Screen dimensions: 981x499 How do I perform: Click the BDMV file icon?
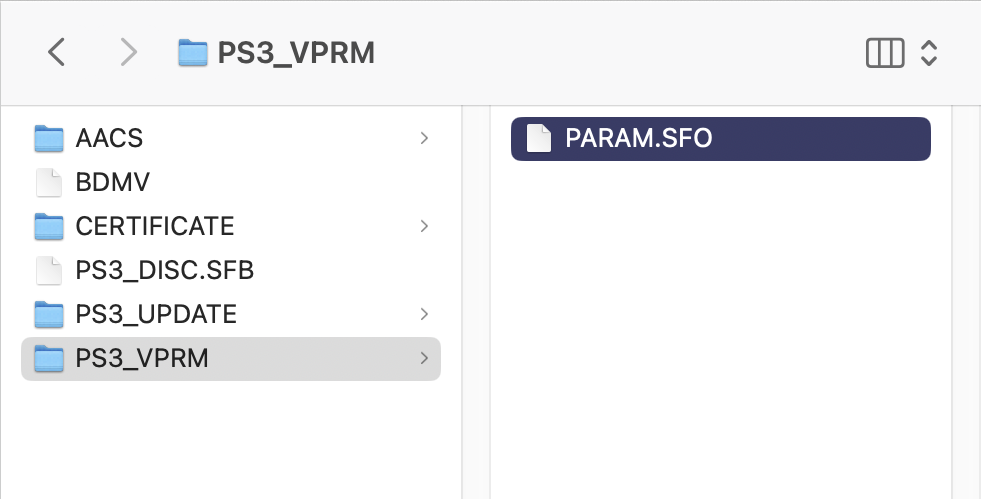(x=49, y=183)
